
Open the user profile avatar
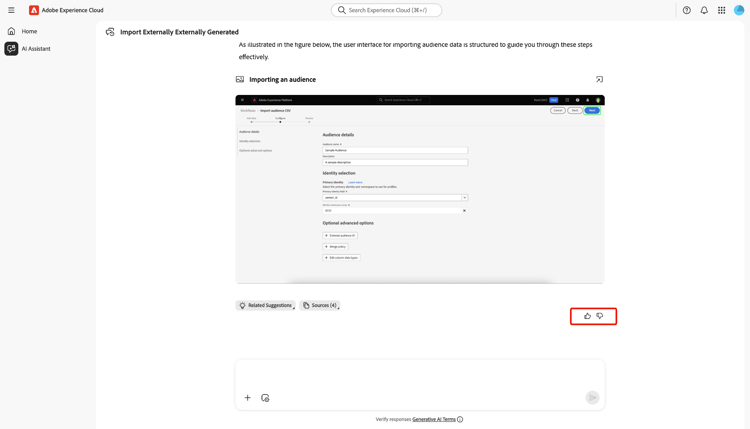coord(739,10)
